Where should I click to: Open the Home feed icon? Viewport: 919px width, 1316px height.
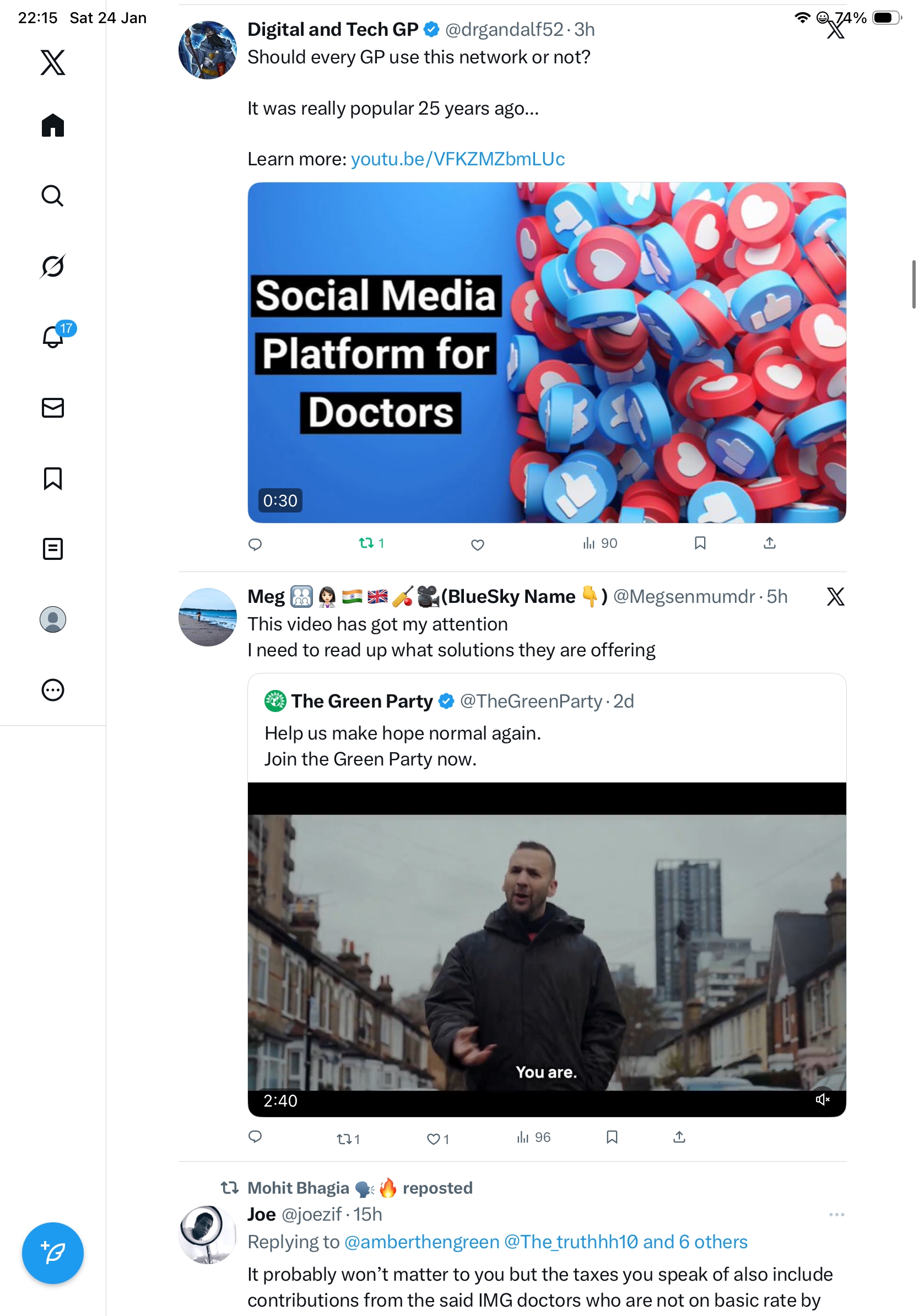coord(53,125)
